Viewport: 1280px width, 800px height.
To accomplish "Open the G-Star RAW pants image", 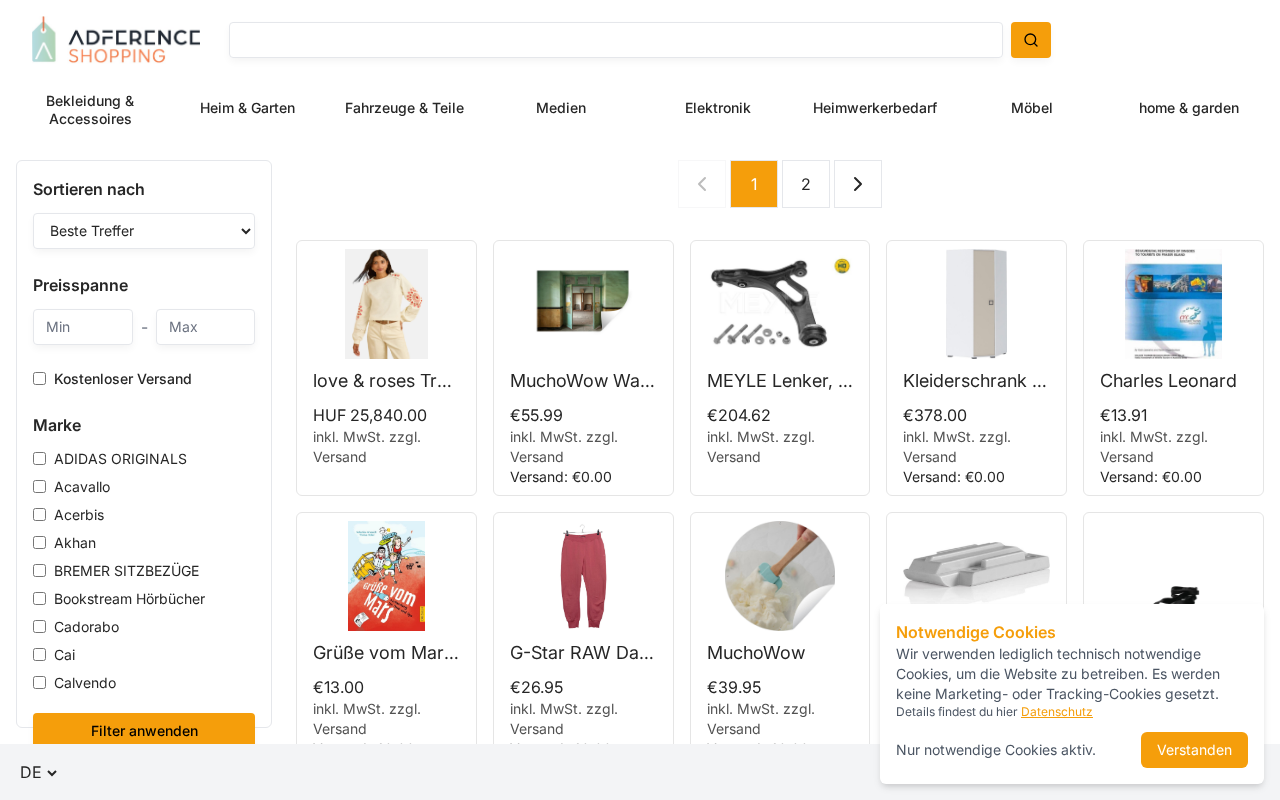I will click(583, 576).
